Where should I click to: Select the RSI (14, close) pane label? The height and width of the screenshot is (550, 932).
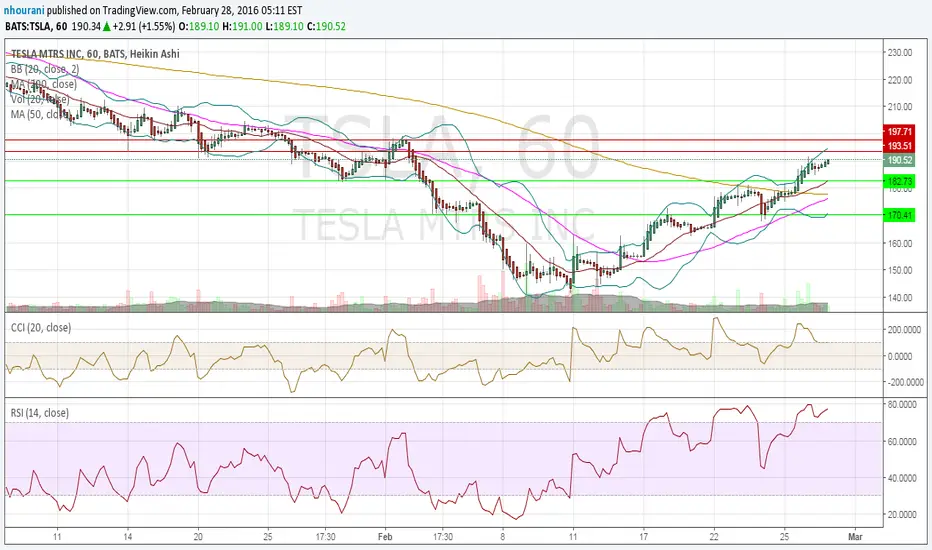click(40, 413)
